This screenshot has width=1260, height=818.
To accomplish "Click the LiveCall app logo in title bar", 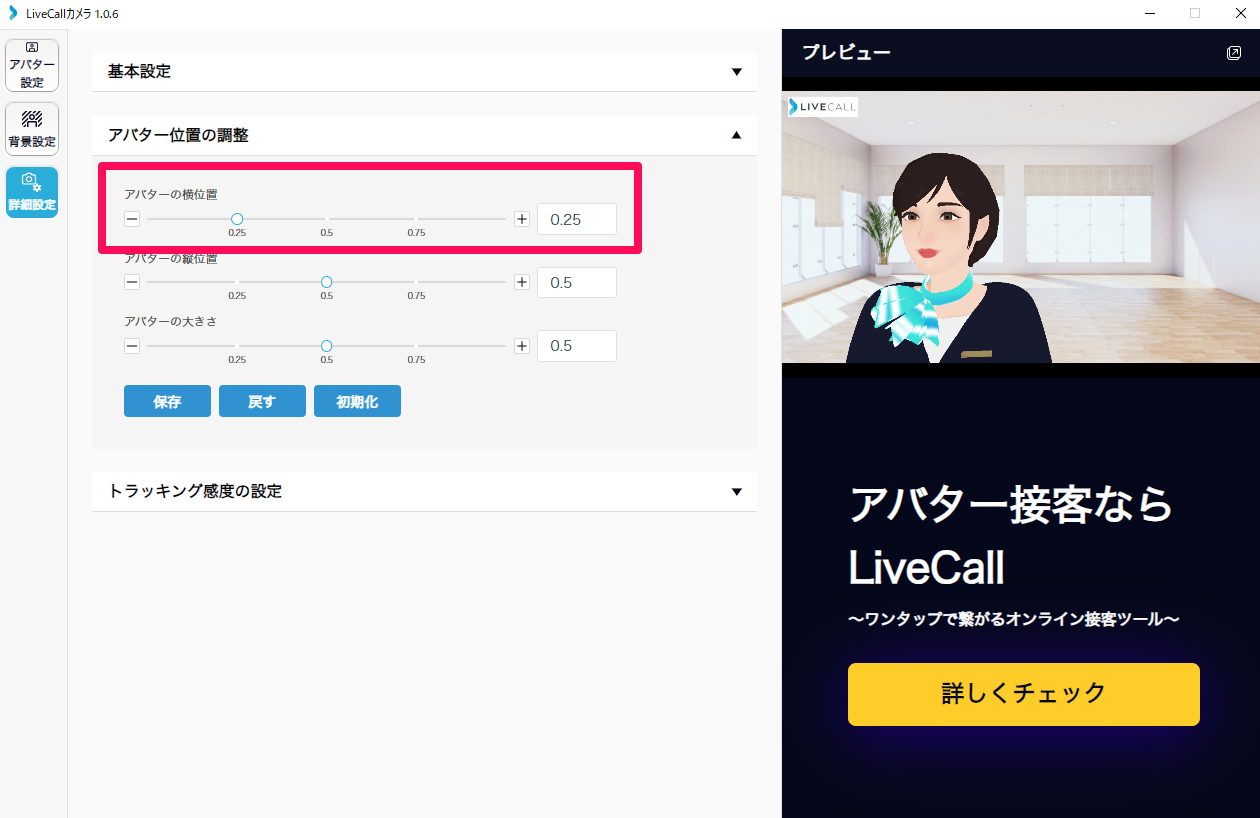I will [14, 14].
